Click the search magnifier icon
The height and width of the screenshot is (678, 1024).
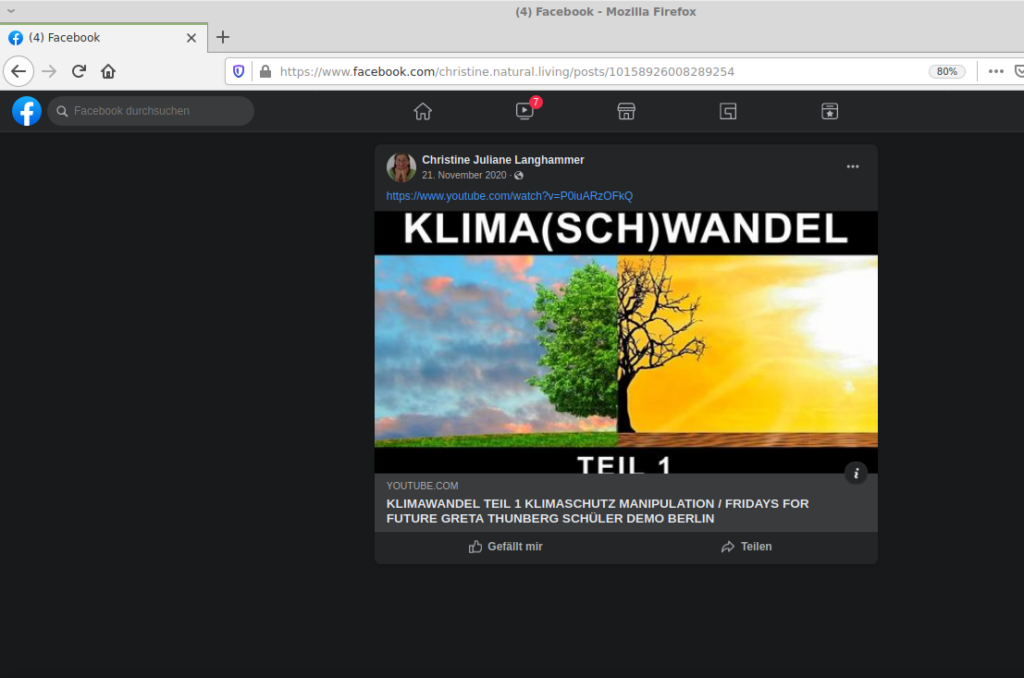62,111
